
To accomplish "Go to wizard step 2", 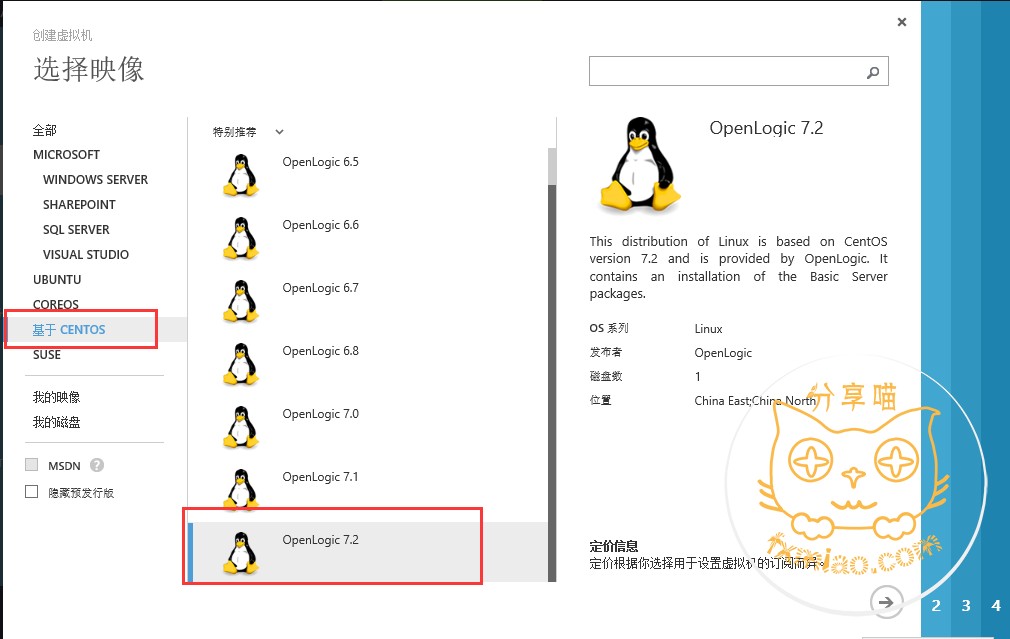I will (x=936, y=606).
